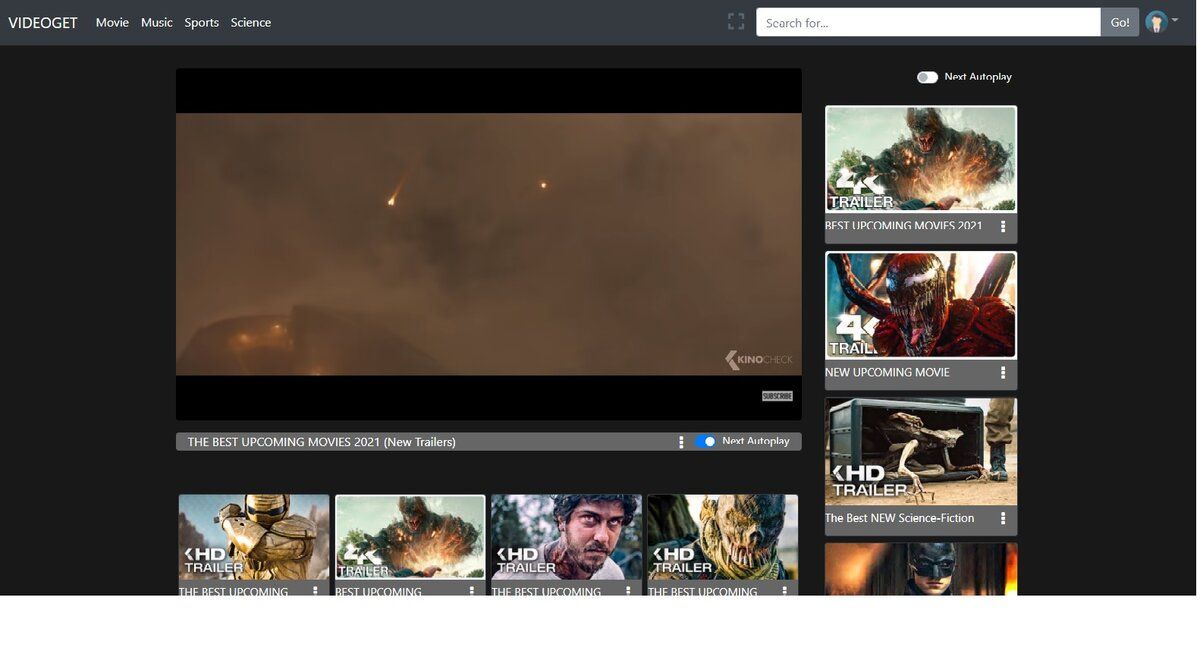
Task: Click the fullscreen icon beside search bar
Action: pyautogui.click(x=736, y=22)
